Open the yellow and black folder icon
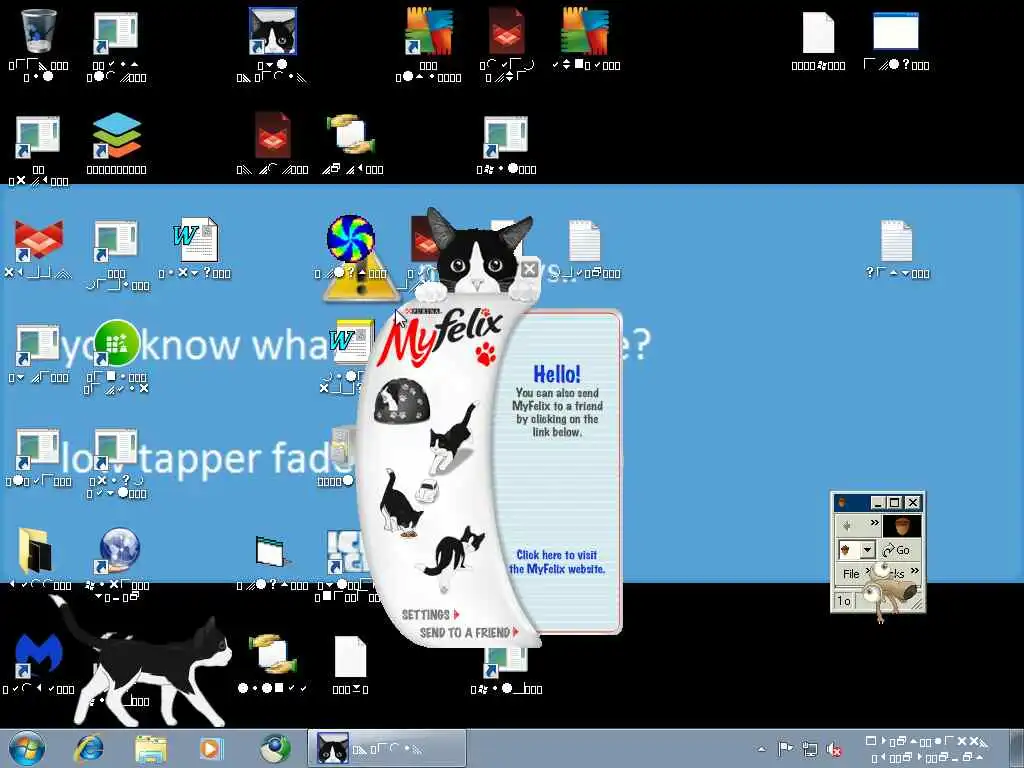 pos(36,551)
